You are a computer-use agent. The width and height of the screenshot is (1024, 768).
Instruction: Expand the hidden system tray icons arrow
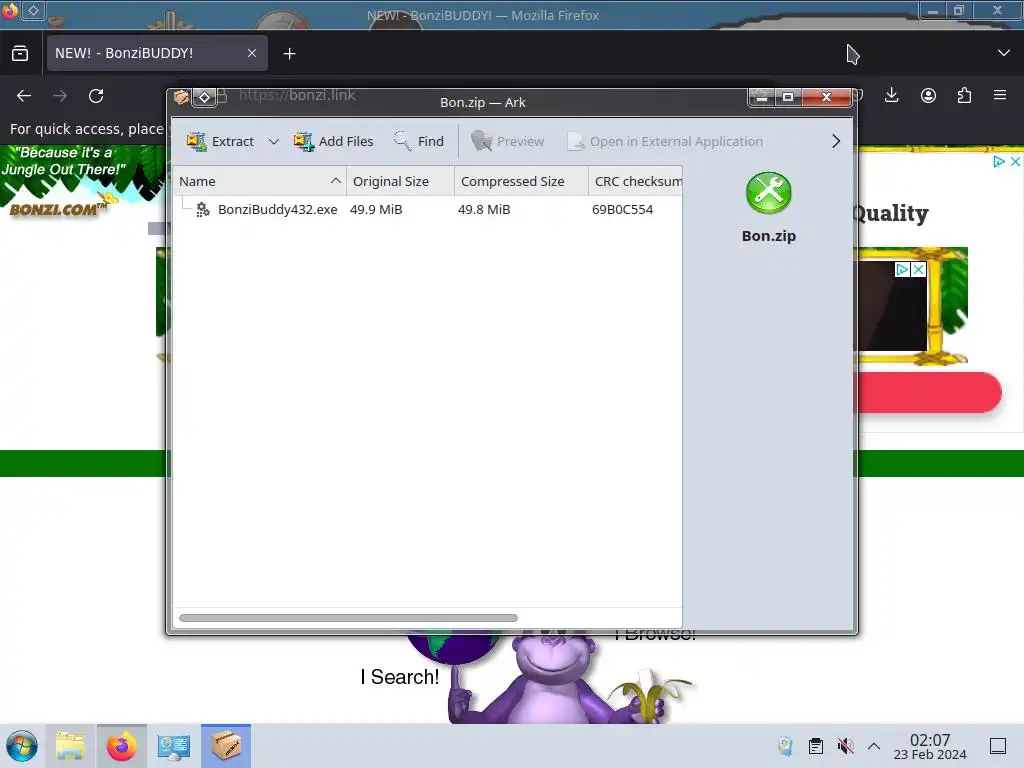874,746
